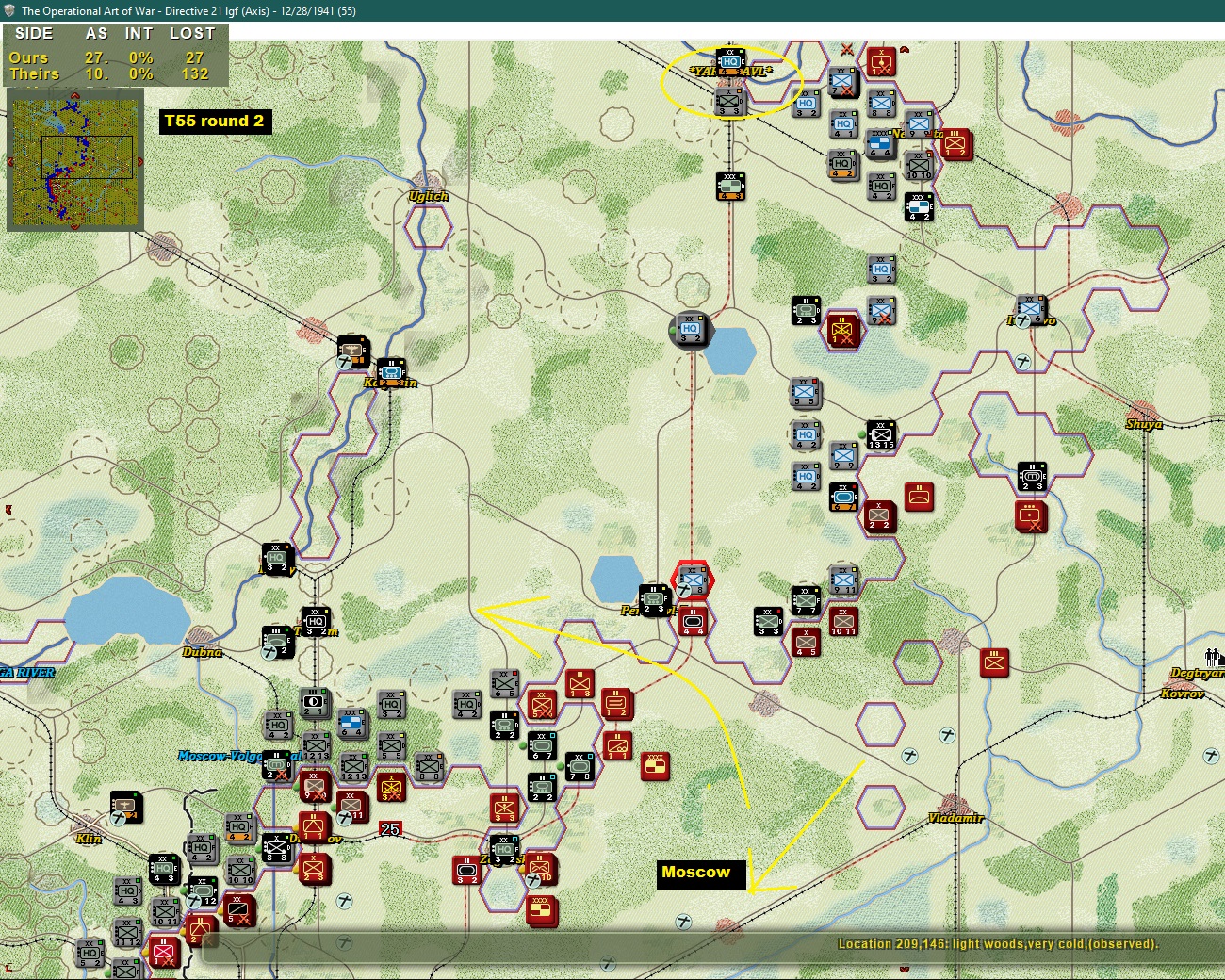The width and height of the screenshot is (1225, 980).
Task: Click the red counter with three dots on top
Action: click(1031, 515)
